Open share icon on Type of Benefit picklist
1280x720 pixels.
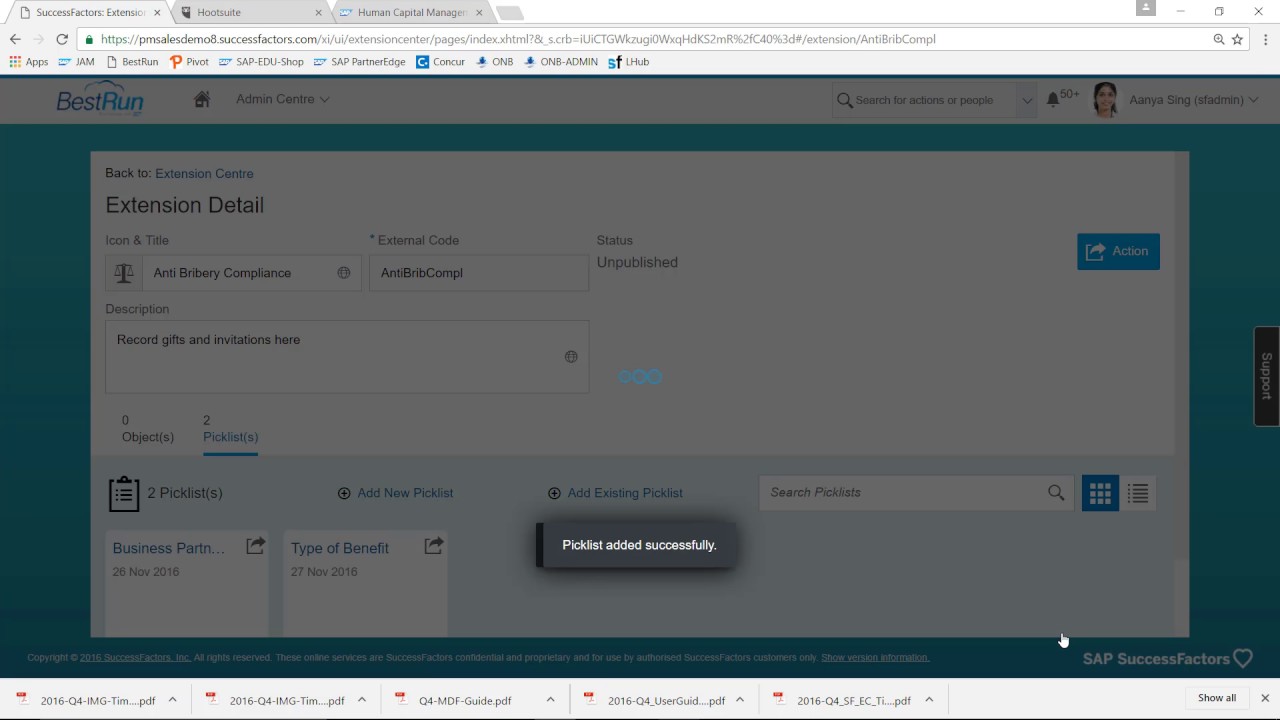(434, 546)
